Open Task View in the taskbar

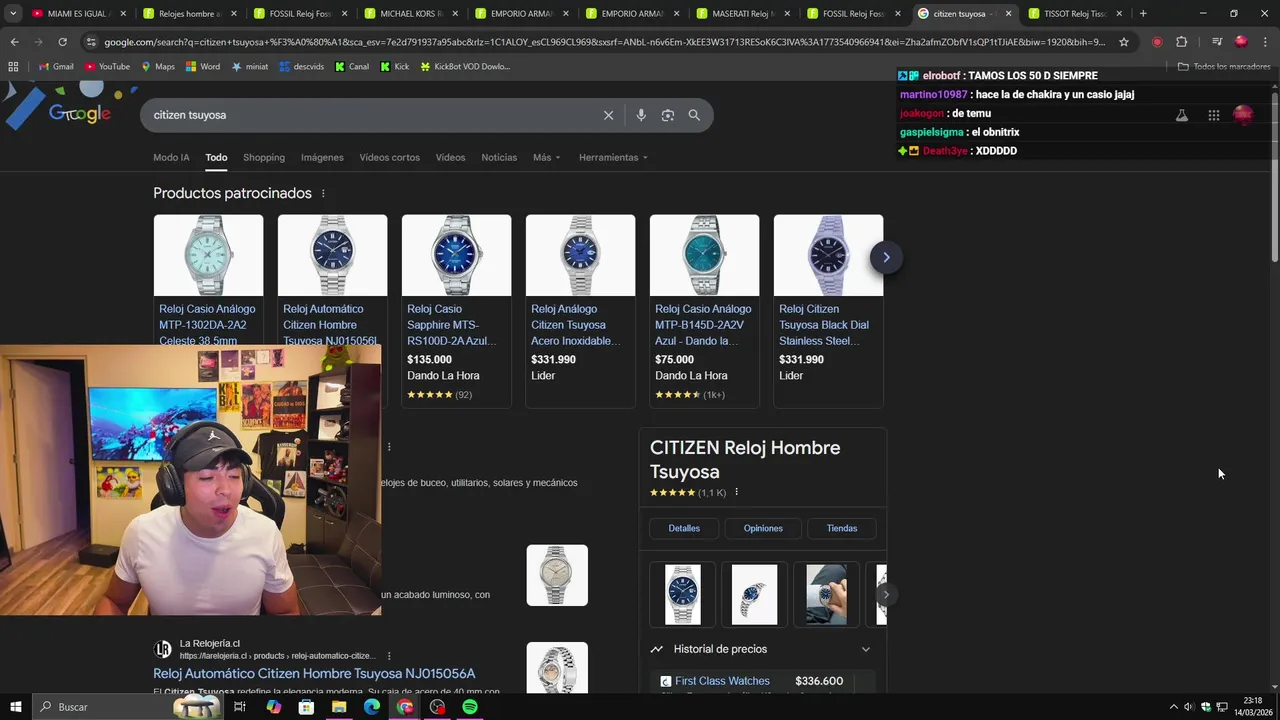tap(240, 707)
